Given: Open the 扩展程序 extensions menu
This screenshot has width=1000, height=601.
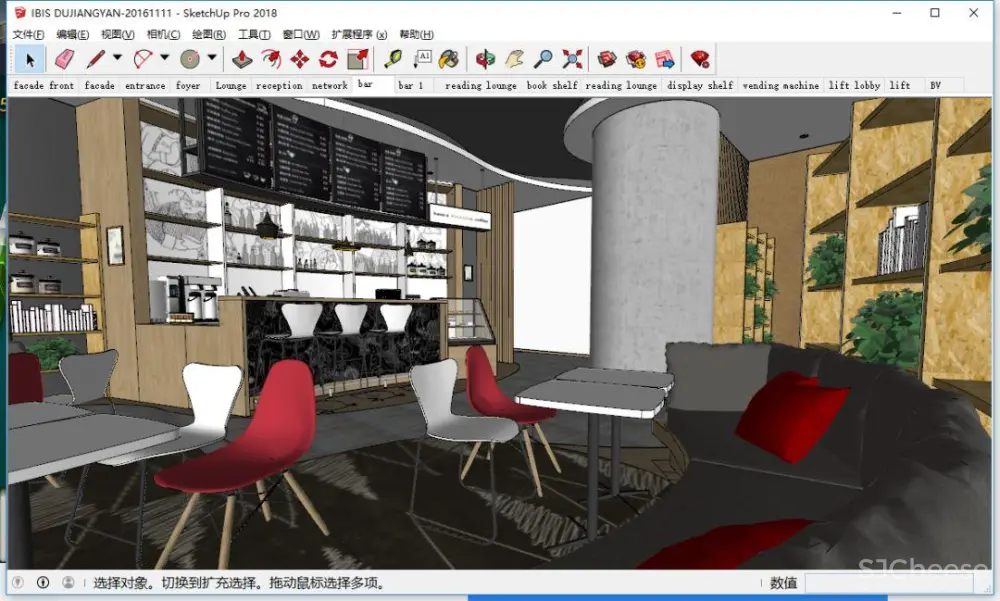Looking at the screenshot, I should (360, 35).
